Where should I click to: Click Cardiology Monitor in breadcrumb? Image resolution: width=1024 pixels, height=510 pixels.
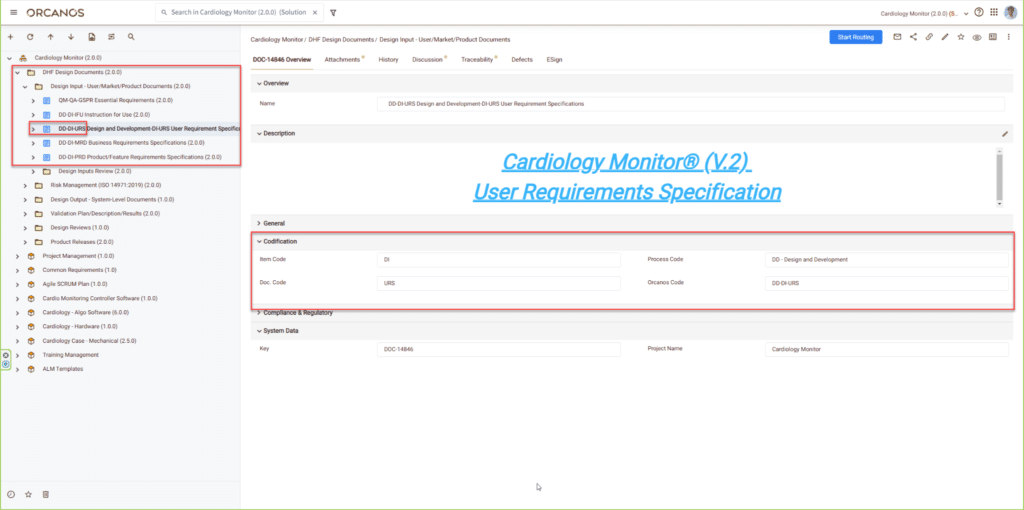click(x=276, y=40)
